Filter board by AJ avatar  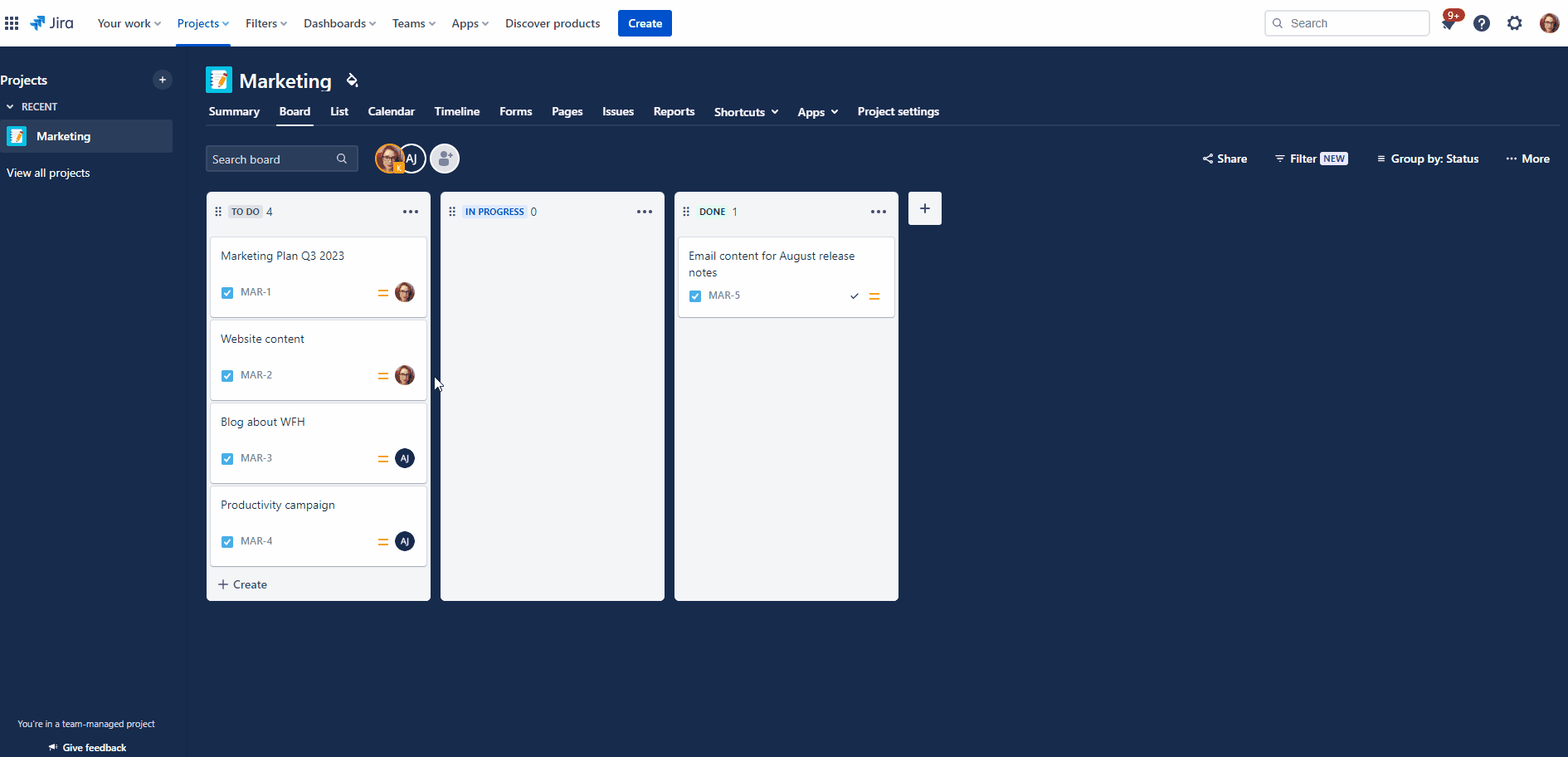pyautogui.click(x=412, y=159)
